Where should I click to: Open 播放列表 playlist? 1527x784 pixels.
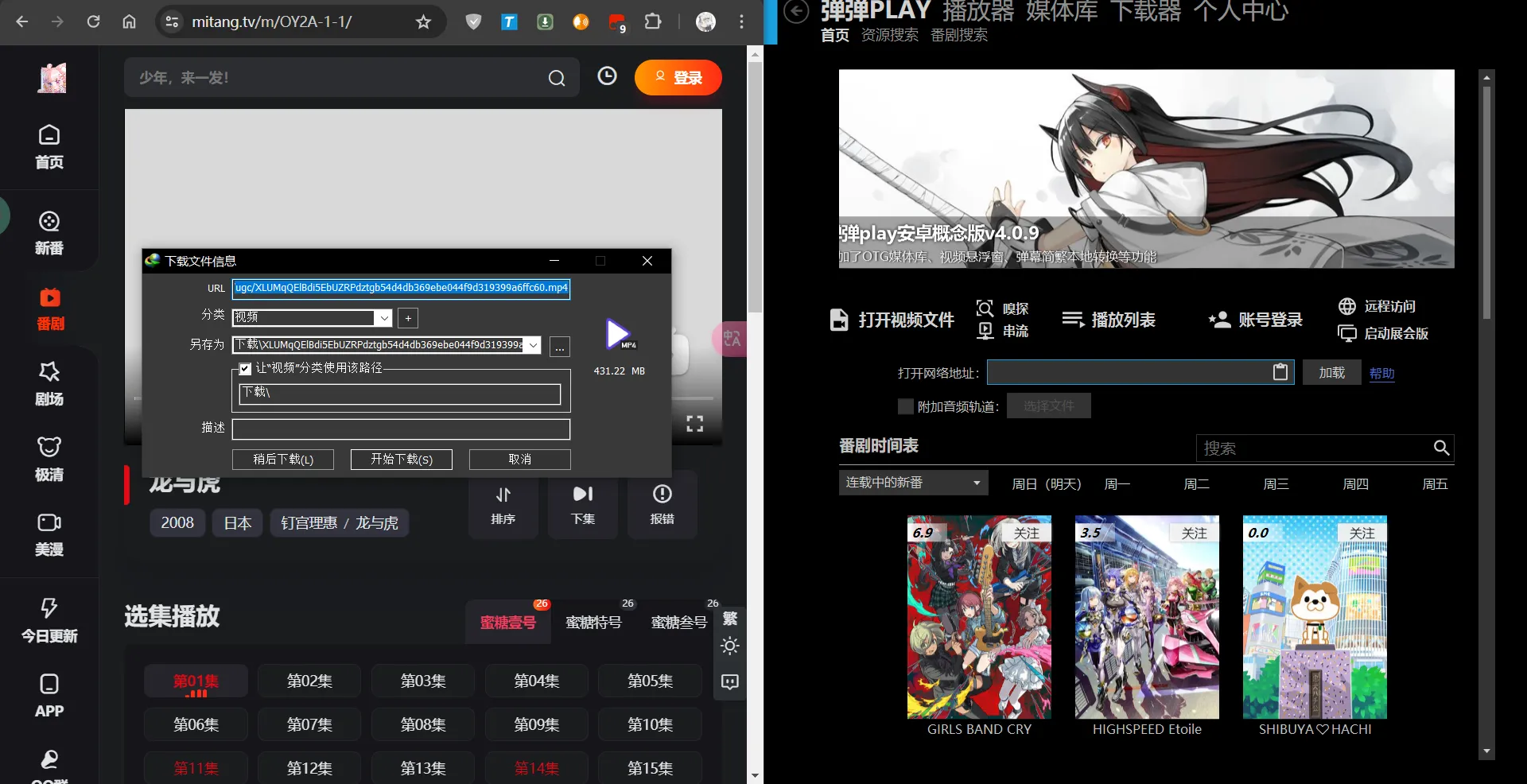pyautogui.click(x=1109, y=320)
